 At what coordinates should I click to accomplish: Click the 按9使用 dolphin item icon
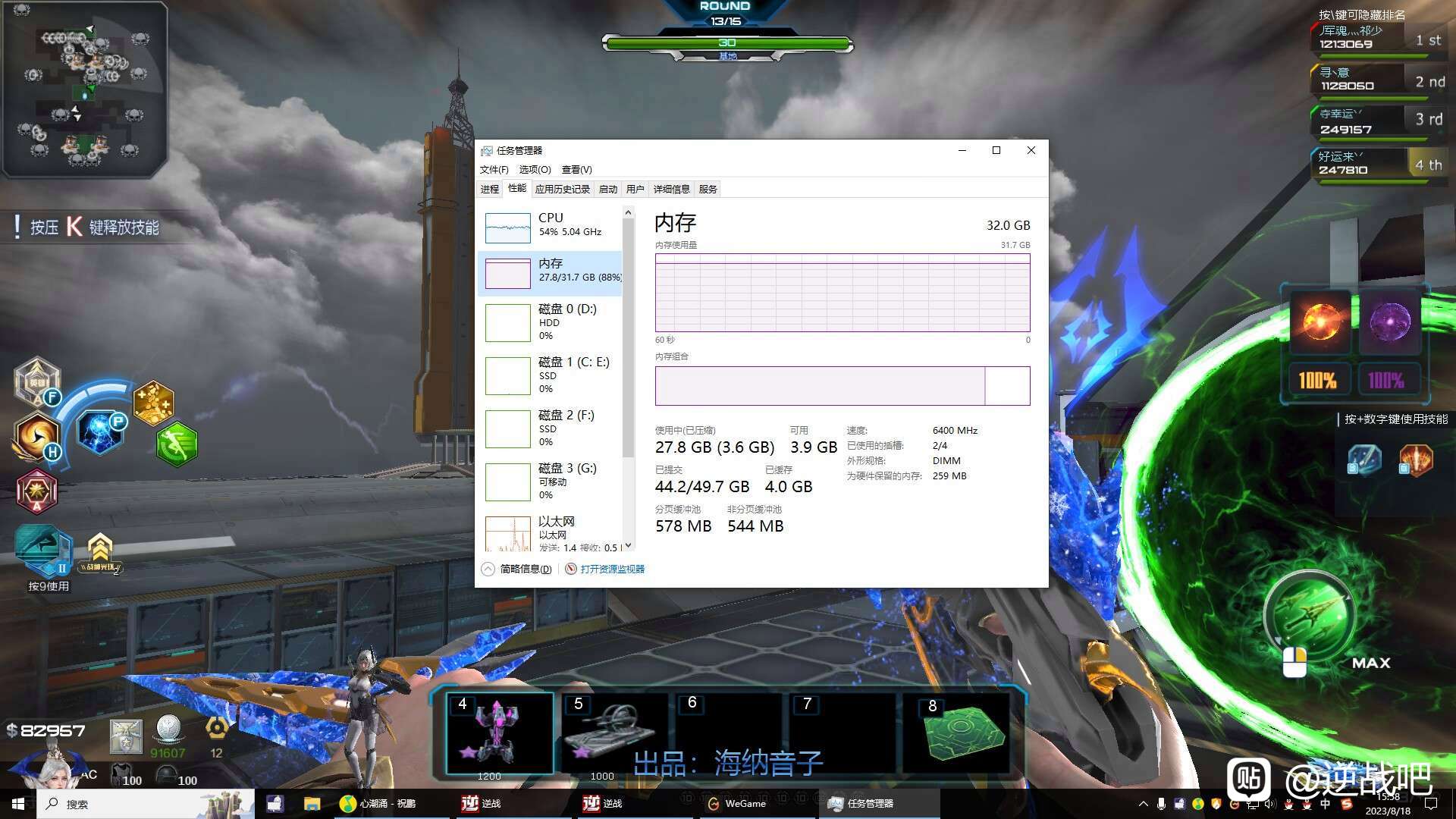click(43, 551)
